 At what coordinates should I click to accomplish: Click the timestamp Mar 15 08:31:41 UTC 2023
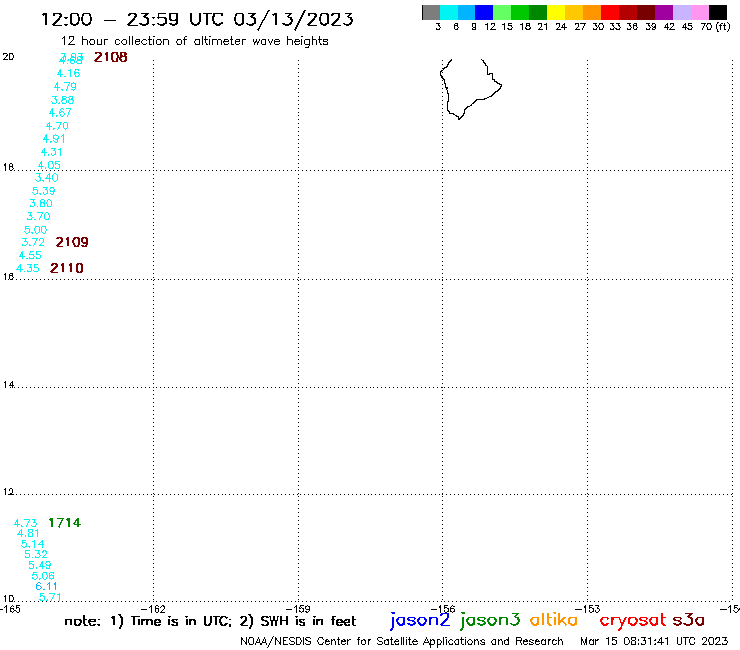(654, 641)
